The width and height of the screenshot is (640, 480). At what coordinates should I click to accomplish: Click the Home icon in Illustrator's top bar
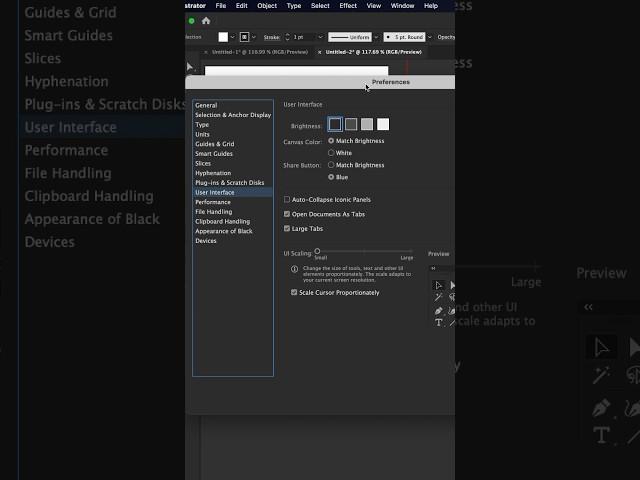tap(206, 21)
